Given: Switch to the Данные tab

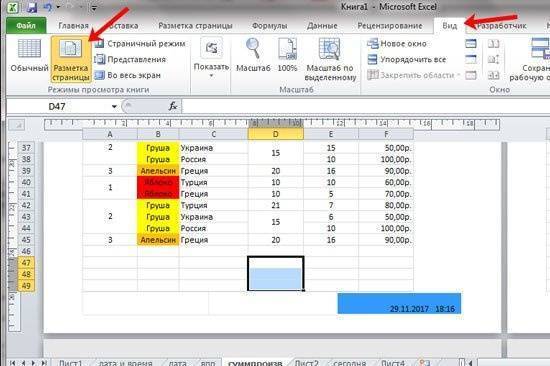Looking at the screenshot, I should pos(322,26).
